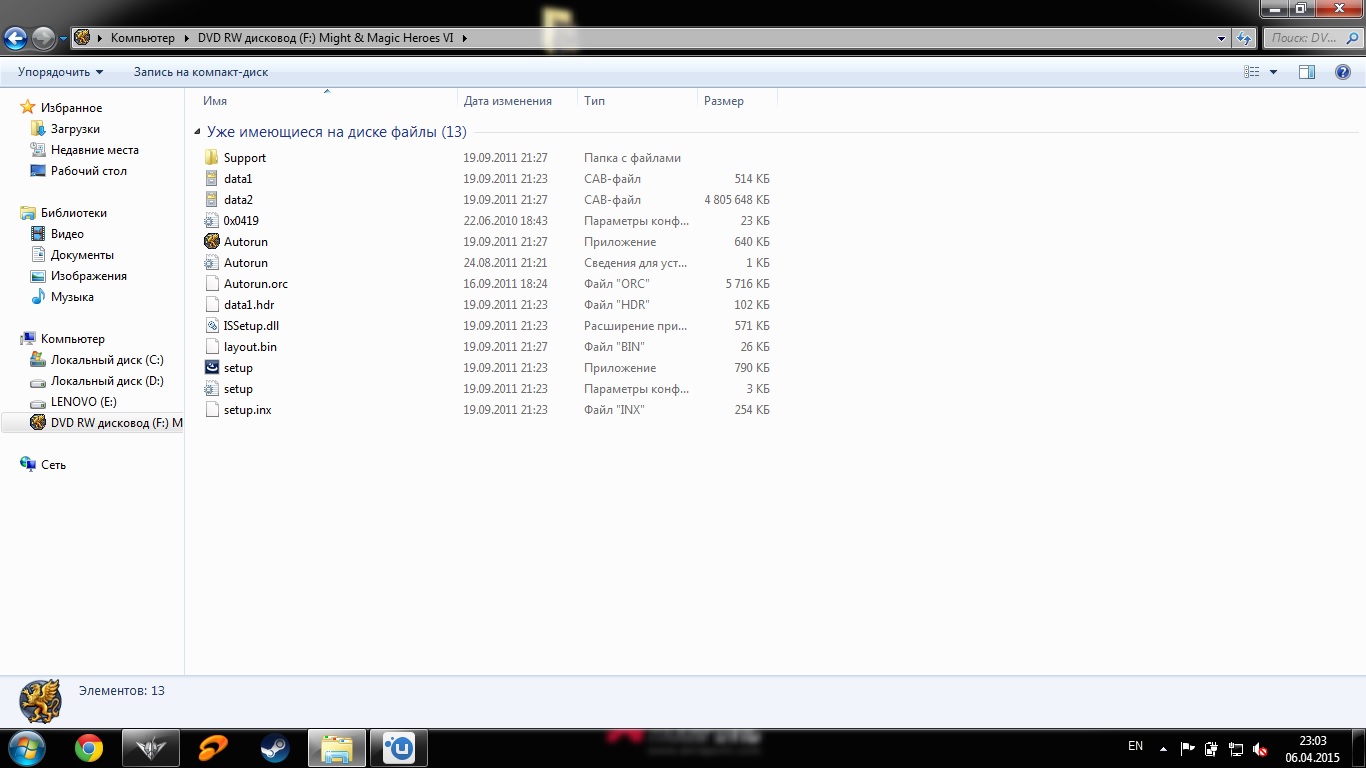
Task: Click Запись на компакт-диск button
Action: pyautogui.click(x=201, y=72)
